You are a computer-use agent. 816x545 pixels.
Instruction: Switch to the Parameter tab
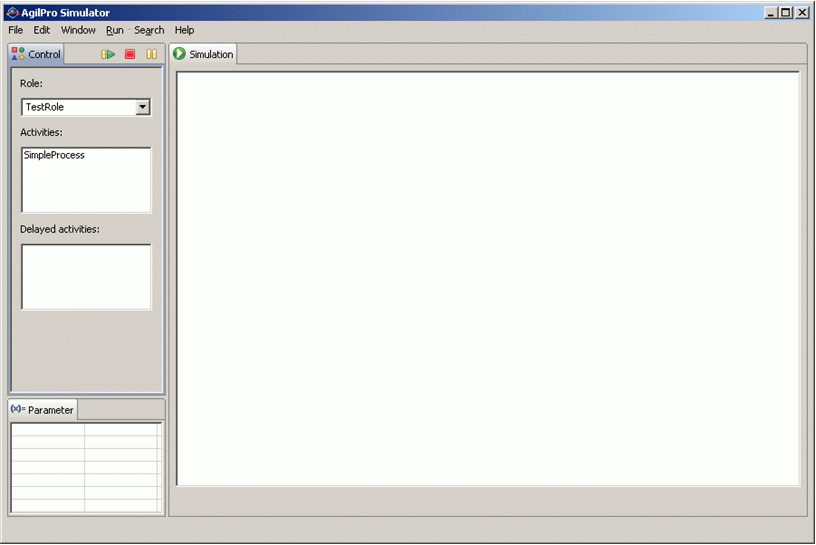point(43,410)
